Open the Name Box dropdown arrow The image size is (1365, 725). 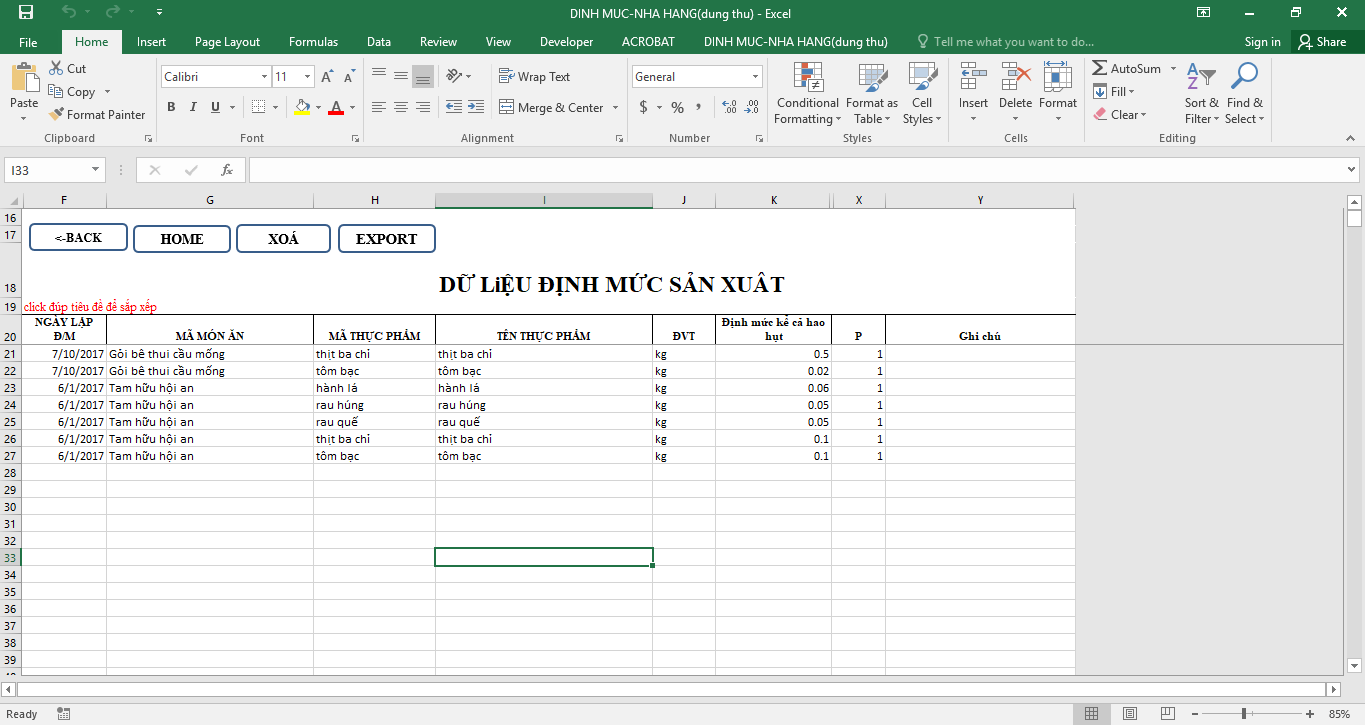pos(96,170)
